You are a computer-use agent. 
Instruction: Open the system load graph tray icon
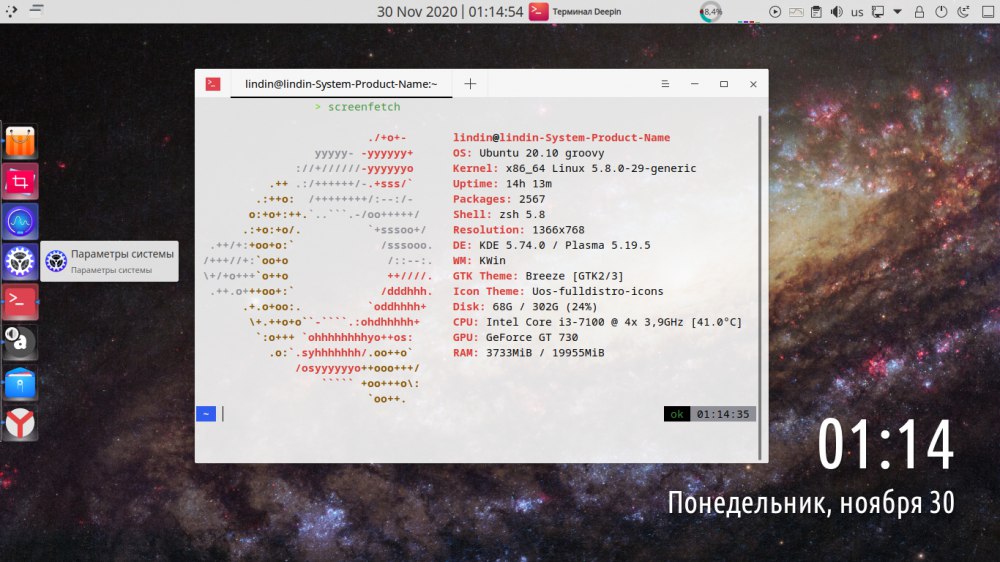point(796,11)
